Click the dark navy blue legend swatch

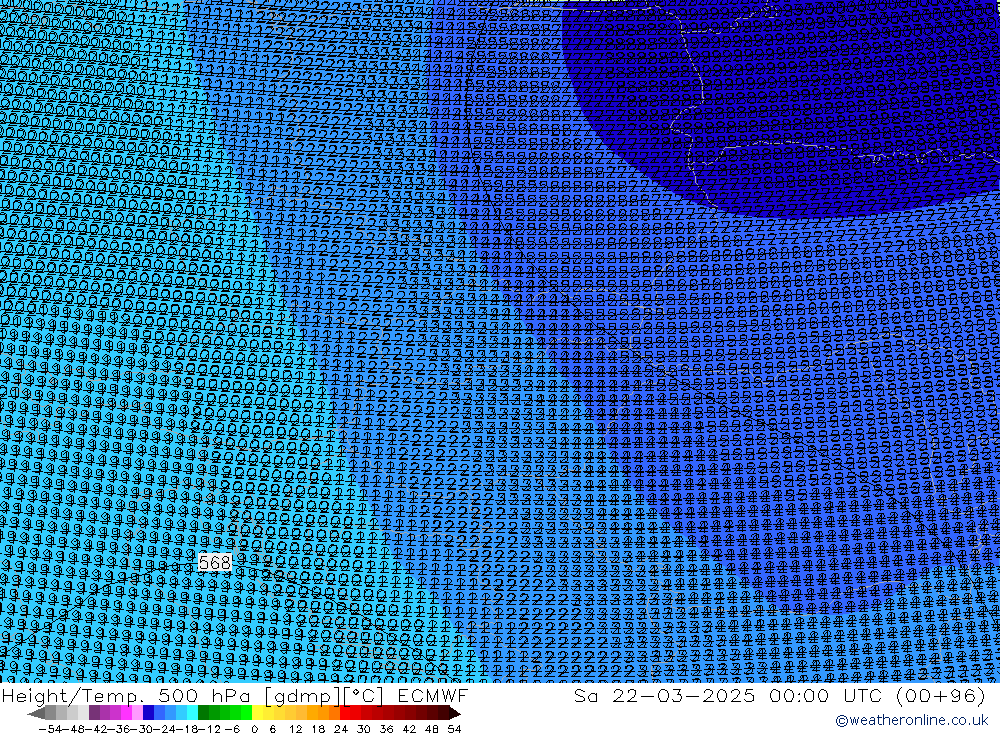(x=148, y=713)
